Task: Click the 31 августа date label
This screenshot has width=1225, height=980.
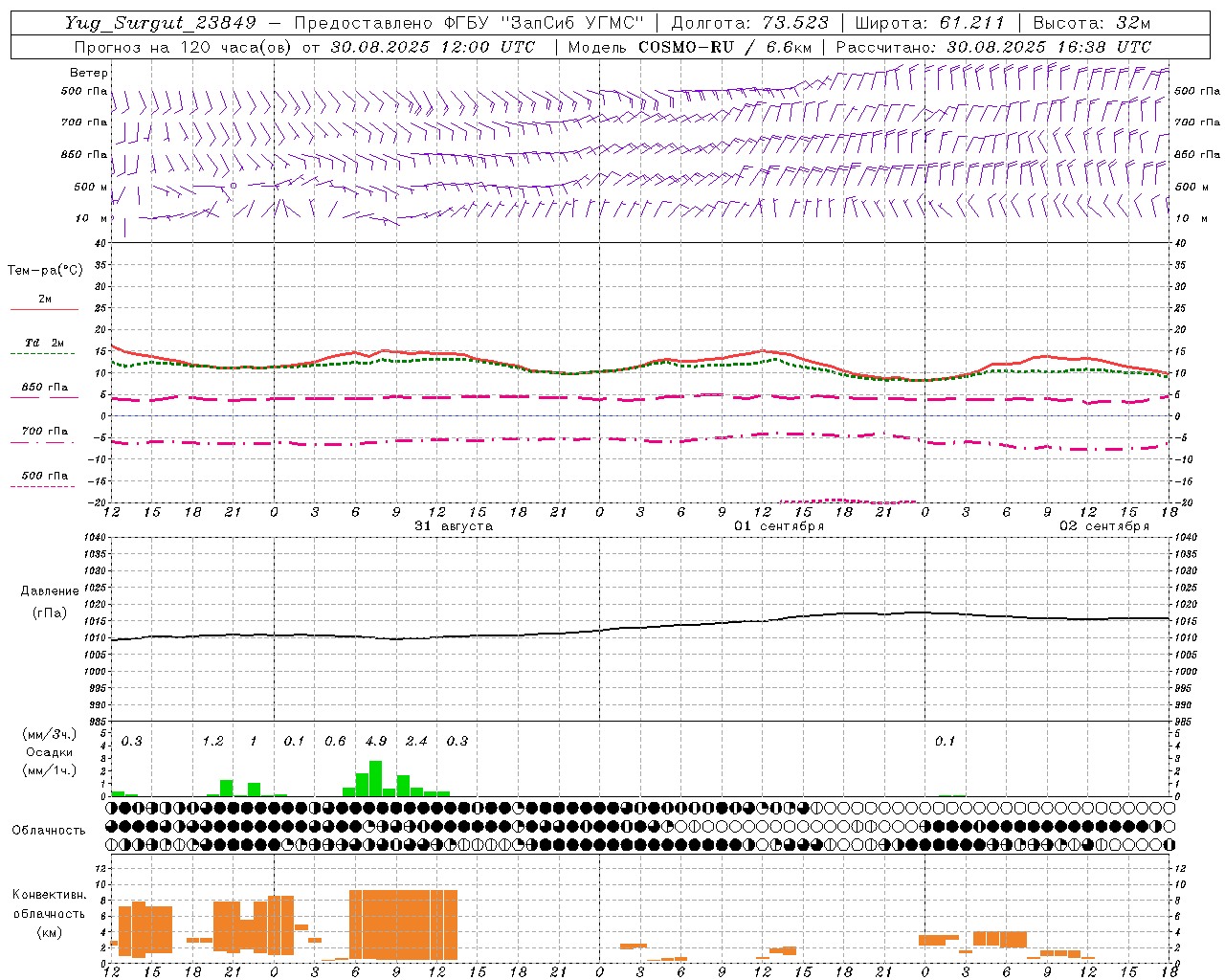Action: pyautogui.click(x=454, y=526)
